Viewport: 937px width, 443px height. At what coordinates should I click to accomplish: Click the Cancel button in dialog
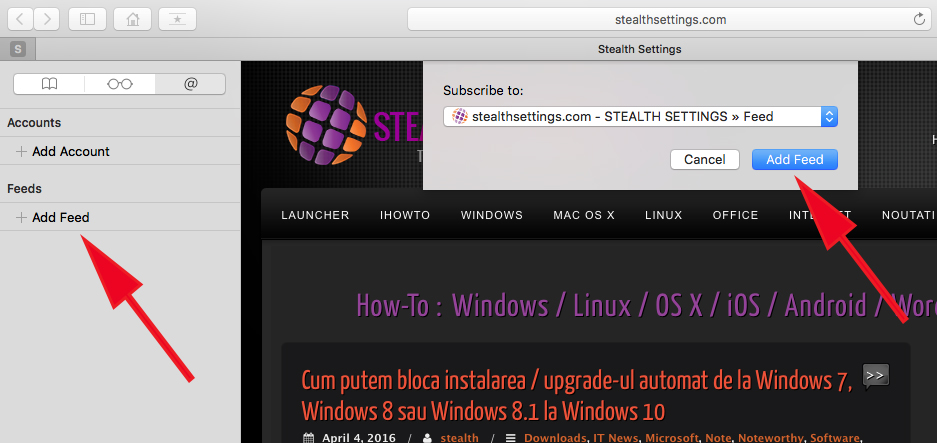[705, 160]
